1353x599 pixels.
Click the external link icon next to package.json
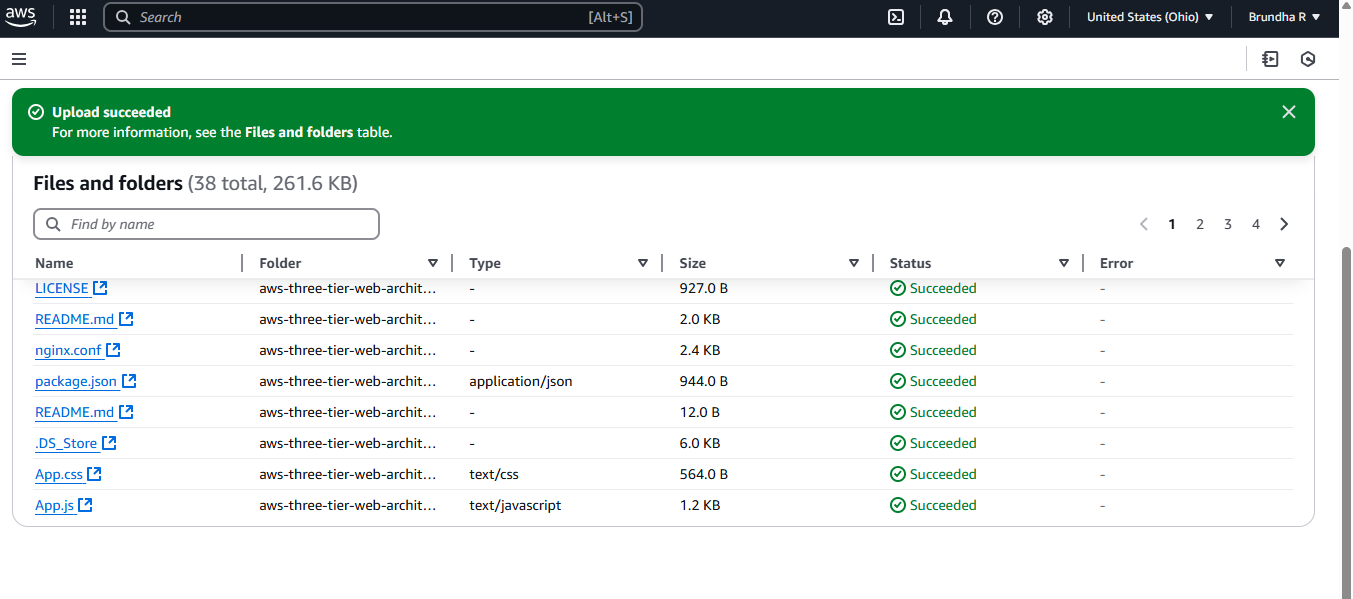coord(129,381)
